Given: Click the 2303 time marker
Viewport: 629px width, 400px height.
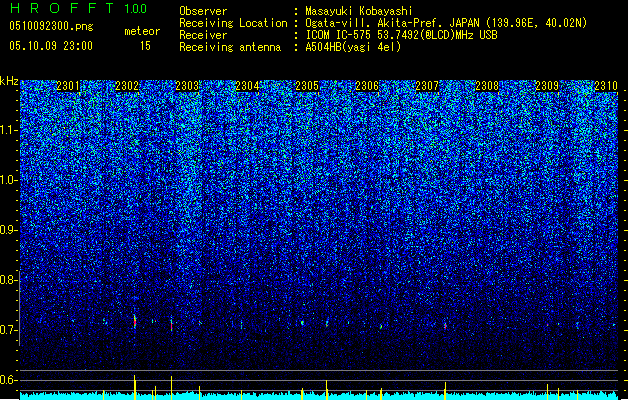Looking at the screenshot, I should point(187,86).
